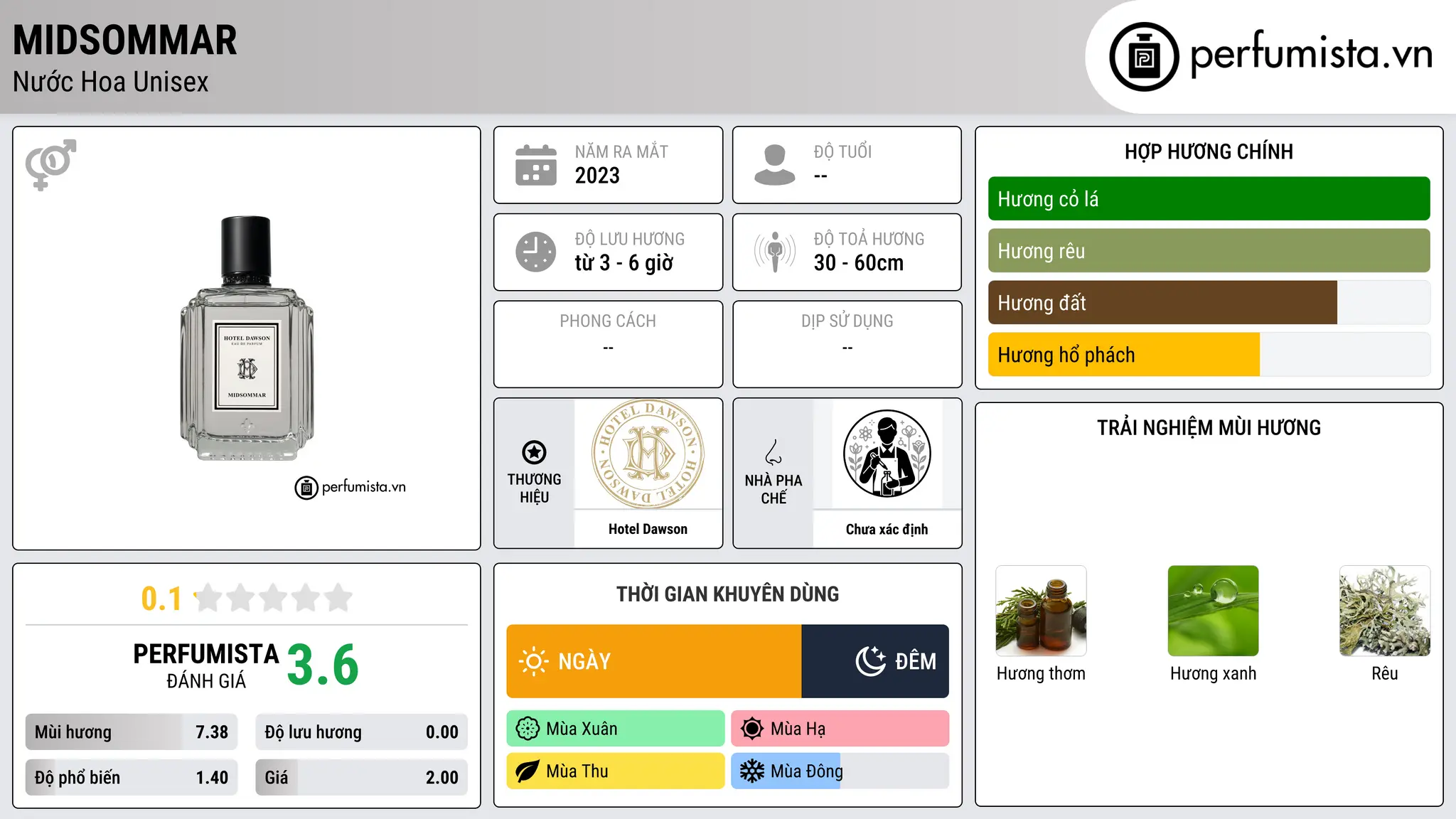Choose the Mùa Đông season bar

click(840, 771)
